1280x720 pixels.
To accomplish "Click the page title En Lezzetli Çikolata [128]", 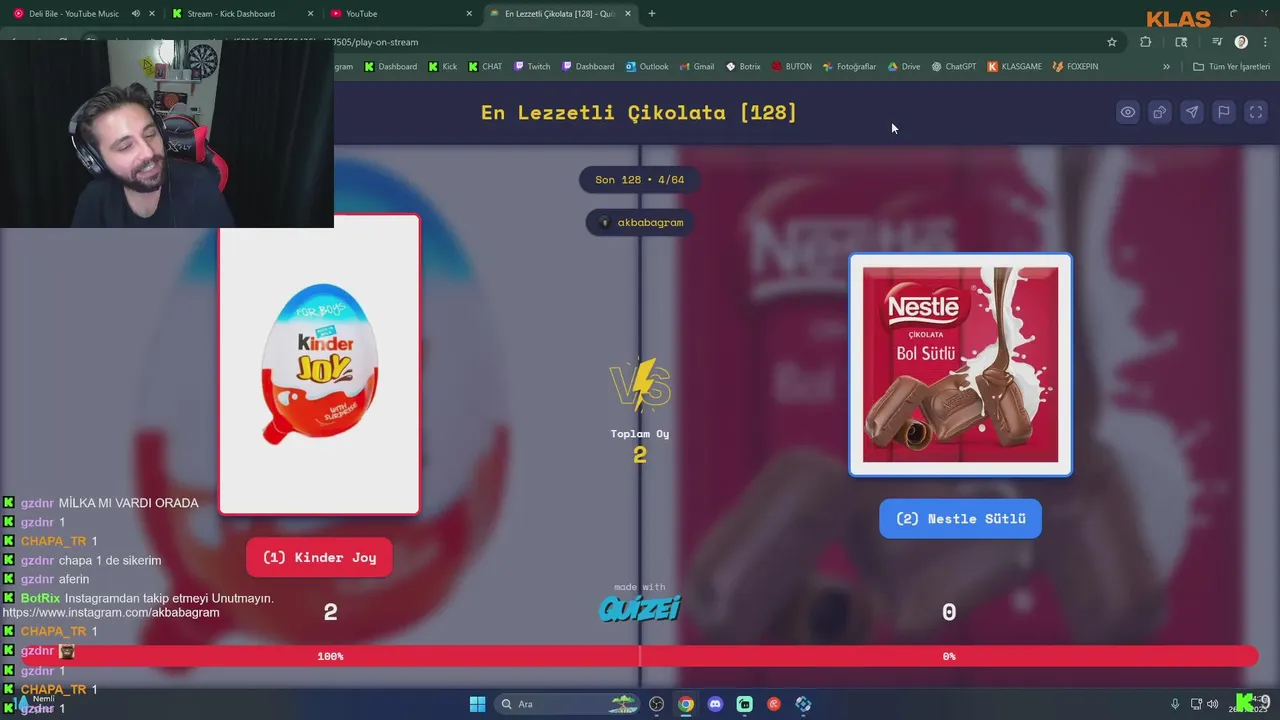I will [x=639, y=112].
